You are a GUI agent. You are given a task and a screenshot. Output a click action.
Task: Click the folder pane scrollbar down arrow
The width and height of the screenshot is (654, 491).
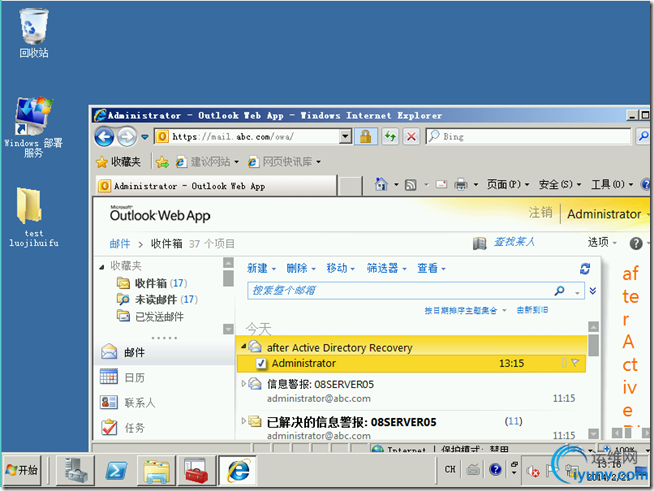(228, 329)
